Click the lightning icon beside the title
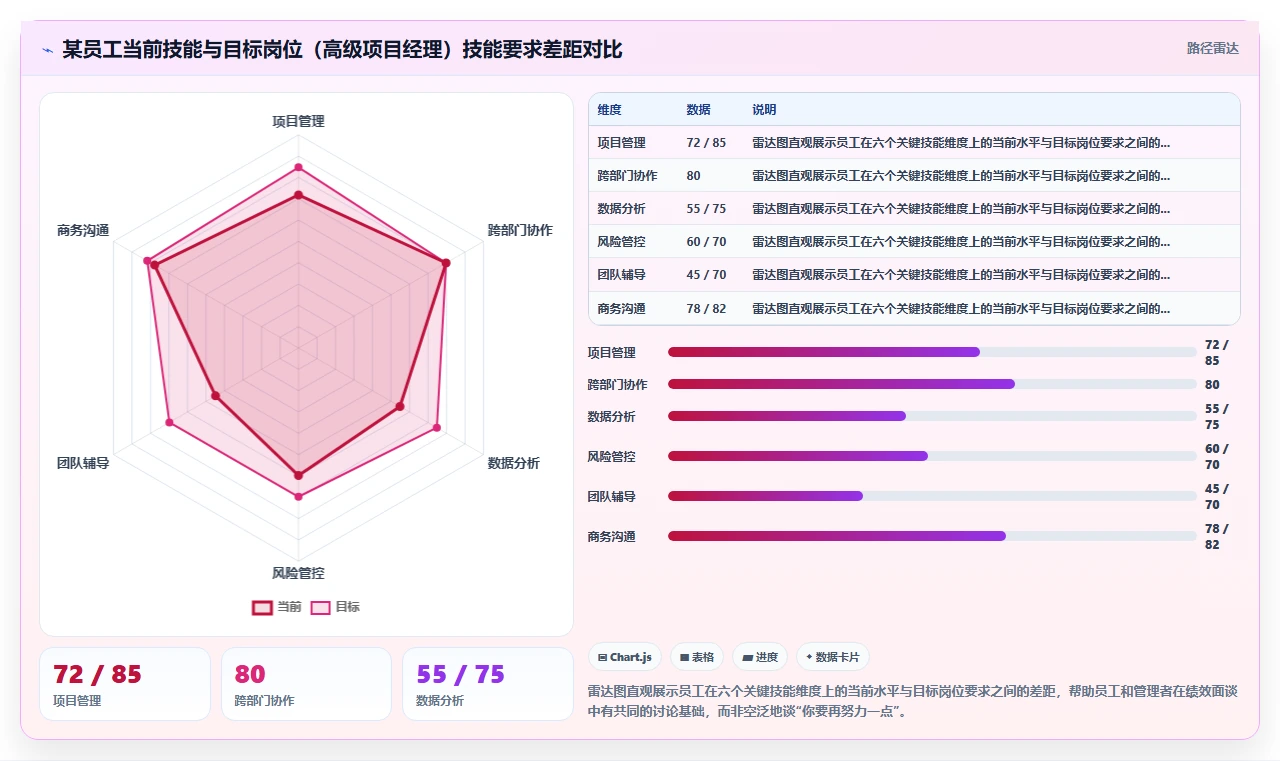This screenshot has height=761, width=1280. (48, 50)
